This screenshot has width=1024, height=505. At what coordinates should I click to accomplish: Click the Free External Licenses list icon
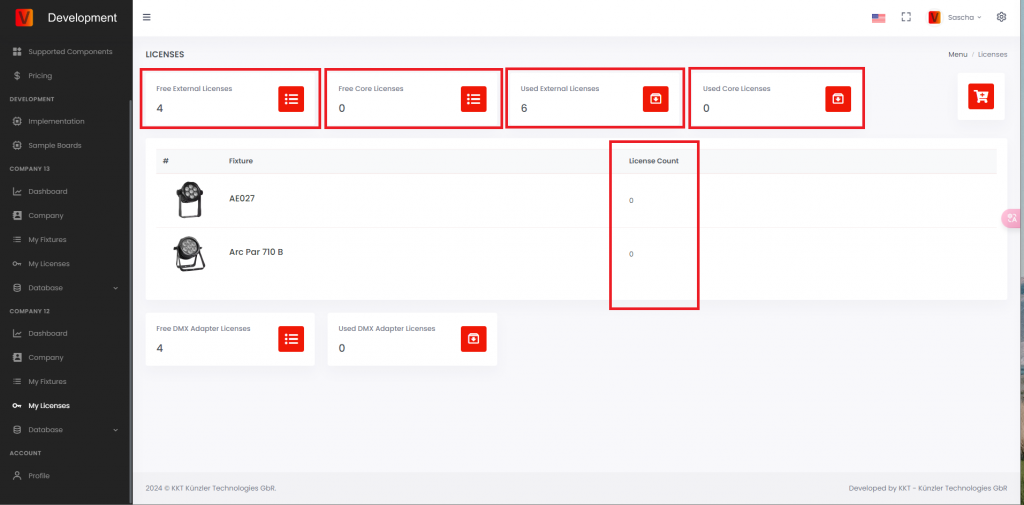[x=291, y=98]
